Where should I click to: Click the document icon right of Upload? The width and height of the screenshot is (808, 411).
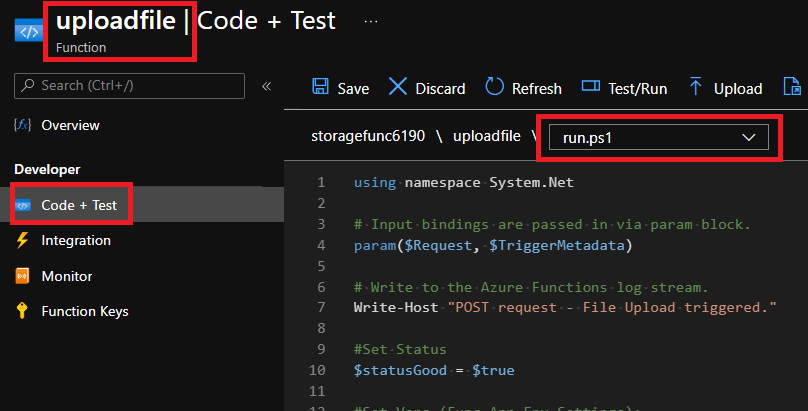click(792, 86)
